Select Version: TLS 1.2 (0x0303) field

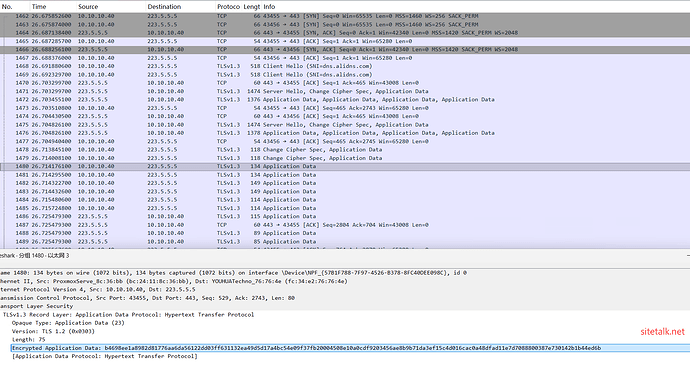point(53,332)
